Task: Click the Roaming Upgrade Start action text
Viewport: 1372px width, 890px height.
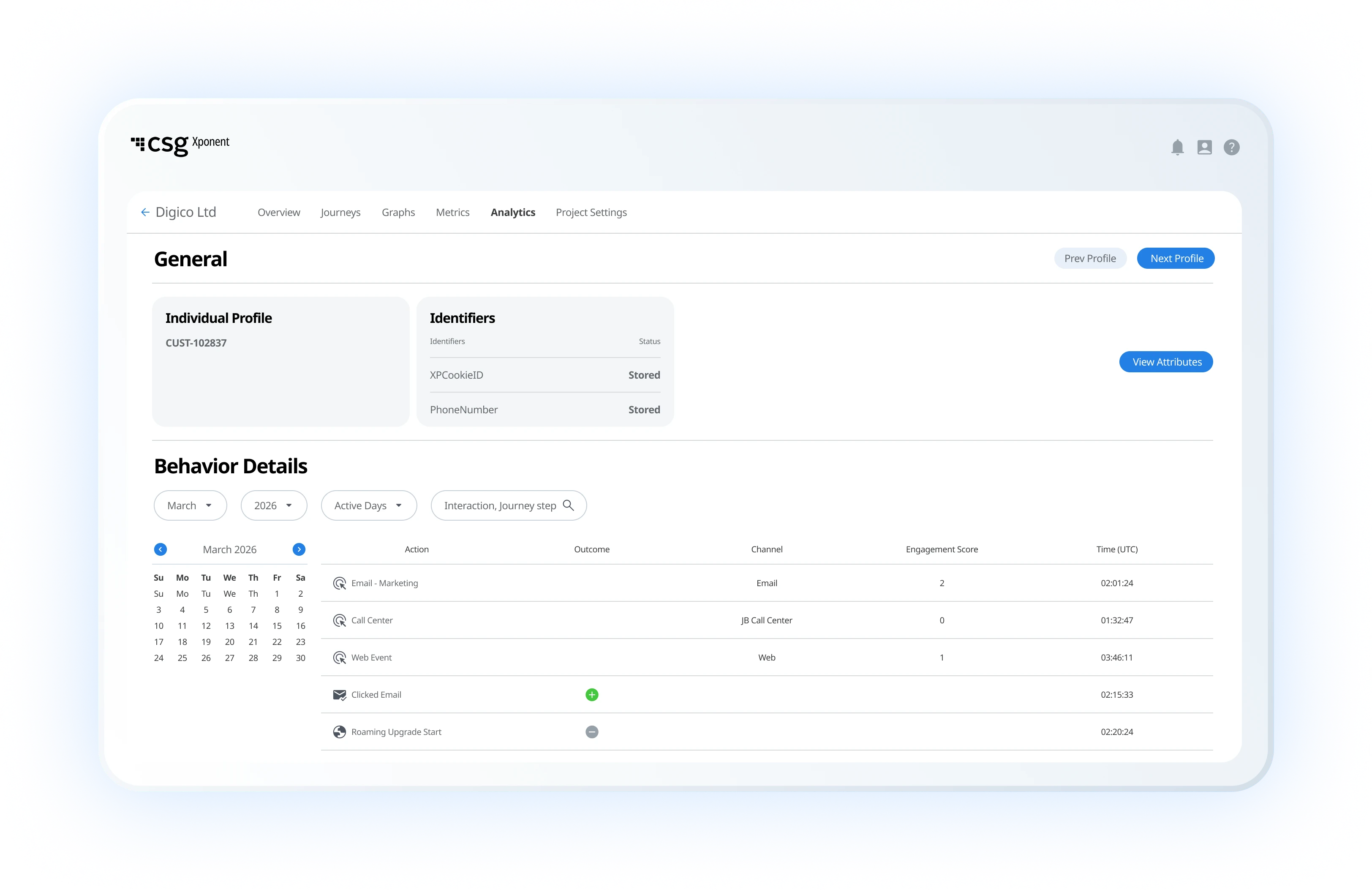Action: pyautogui.click(x=396, y=732)
